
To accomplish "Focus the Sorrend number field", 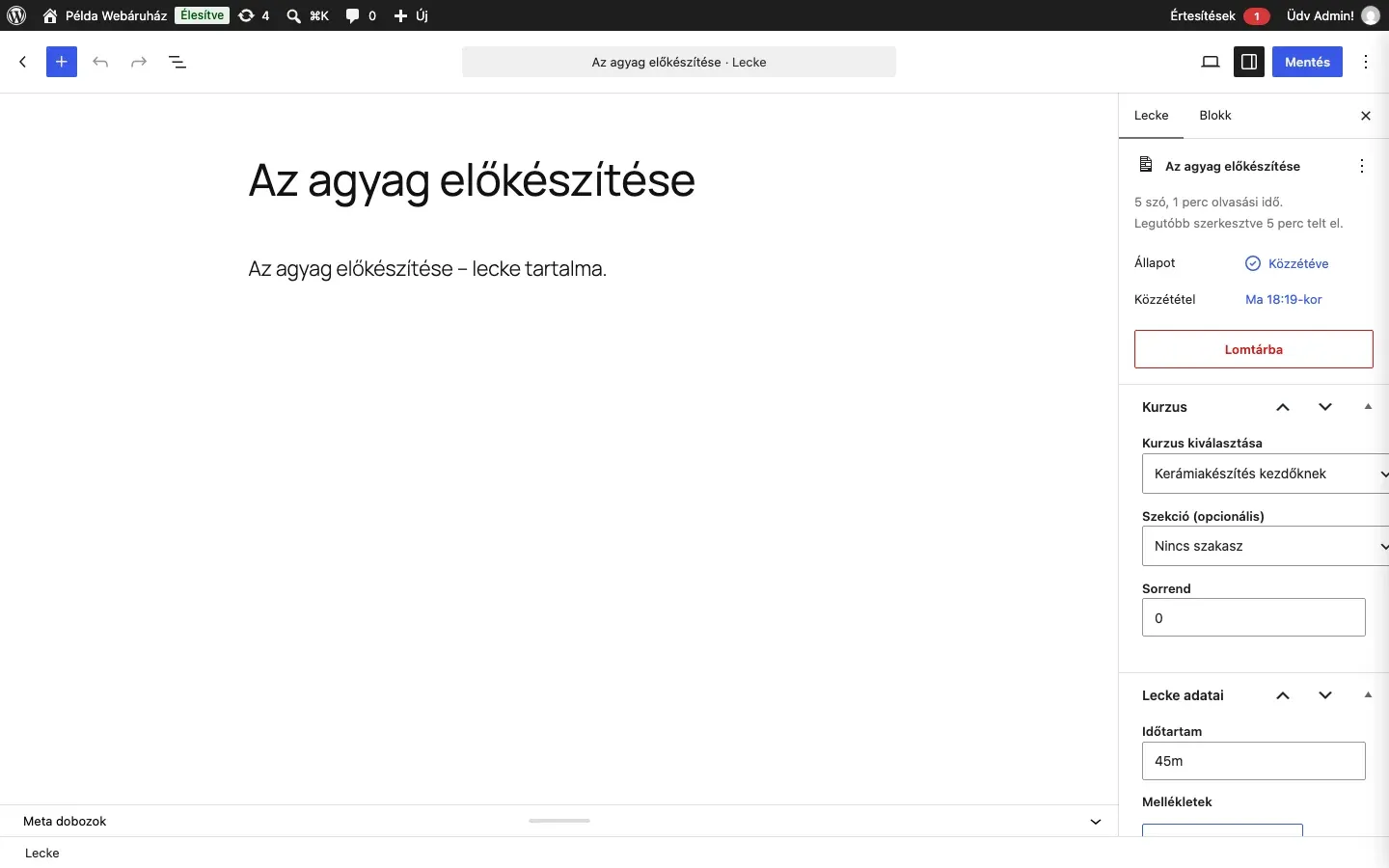I will coord(1254,617).
